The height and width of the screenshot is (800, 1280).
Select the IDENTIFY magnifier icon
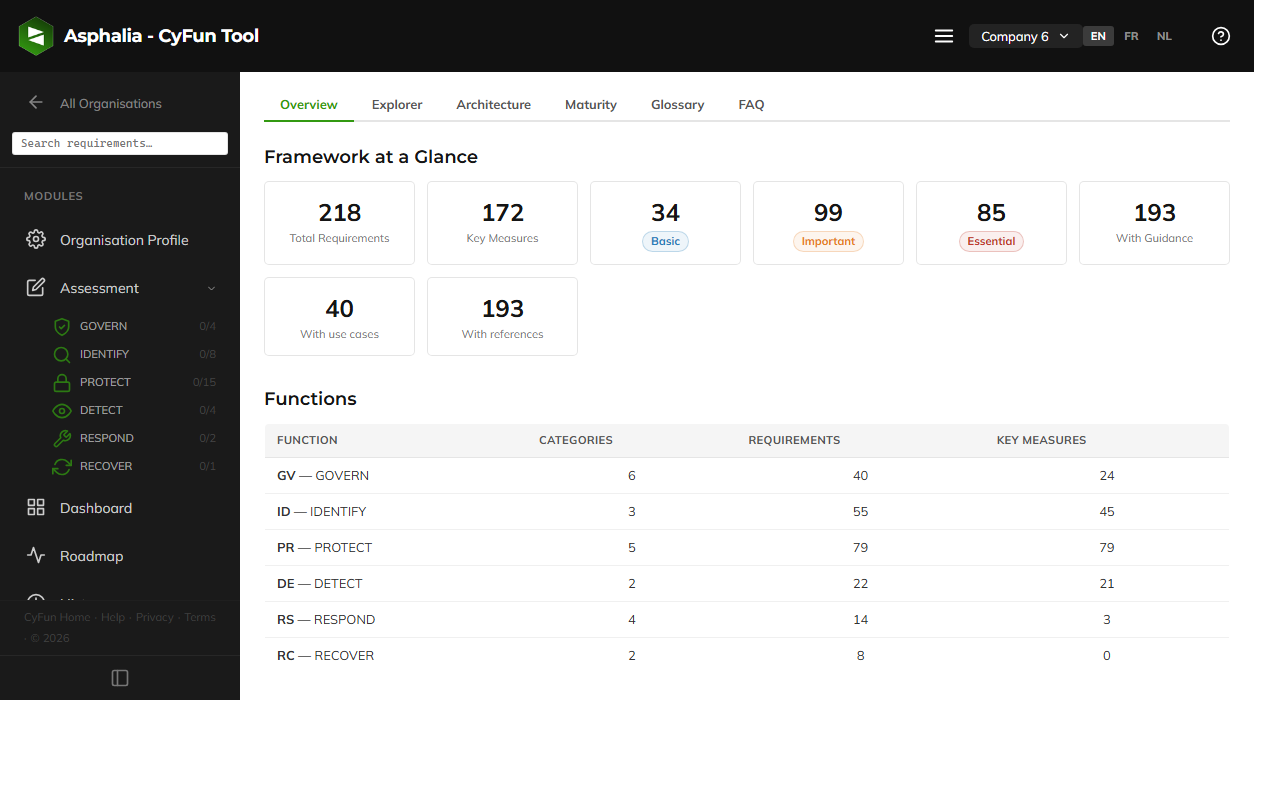point(62,353)
